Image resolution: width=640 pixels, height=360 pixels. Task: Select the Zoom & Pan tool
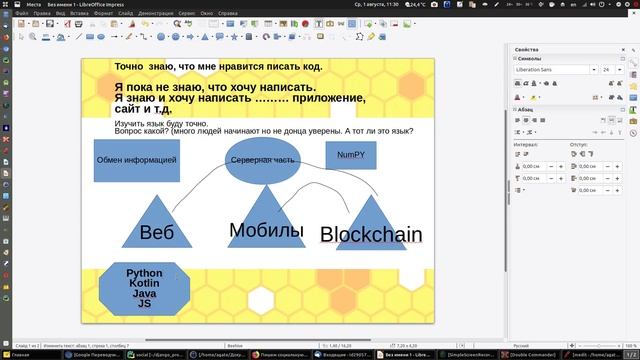33,37
